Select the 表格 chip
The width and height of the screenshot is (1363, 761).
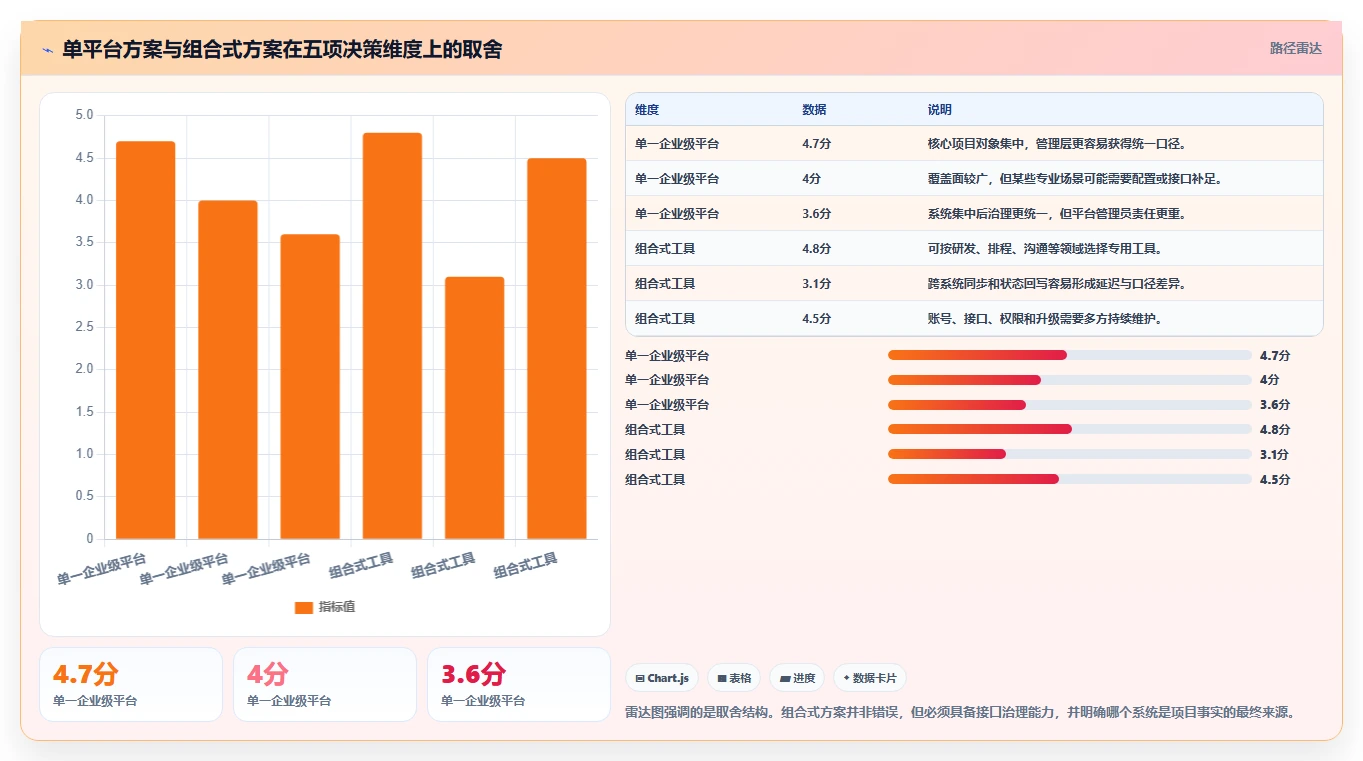tap(734, 678)
